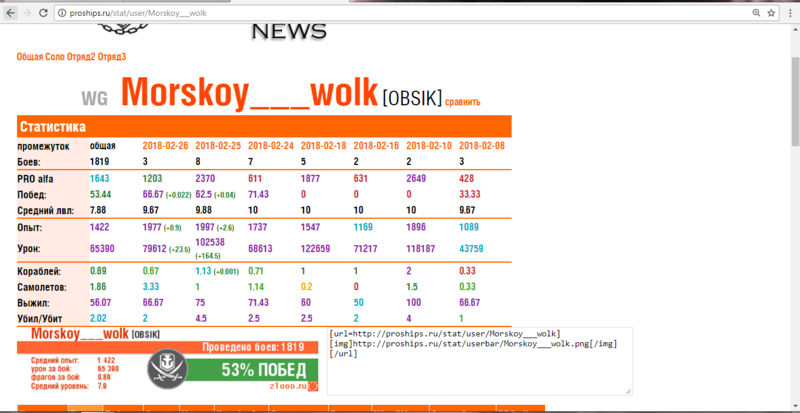
Task: Click the pirate skull emblem on userbar
Action: click(168, 371)
